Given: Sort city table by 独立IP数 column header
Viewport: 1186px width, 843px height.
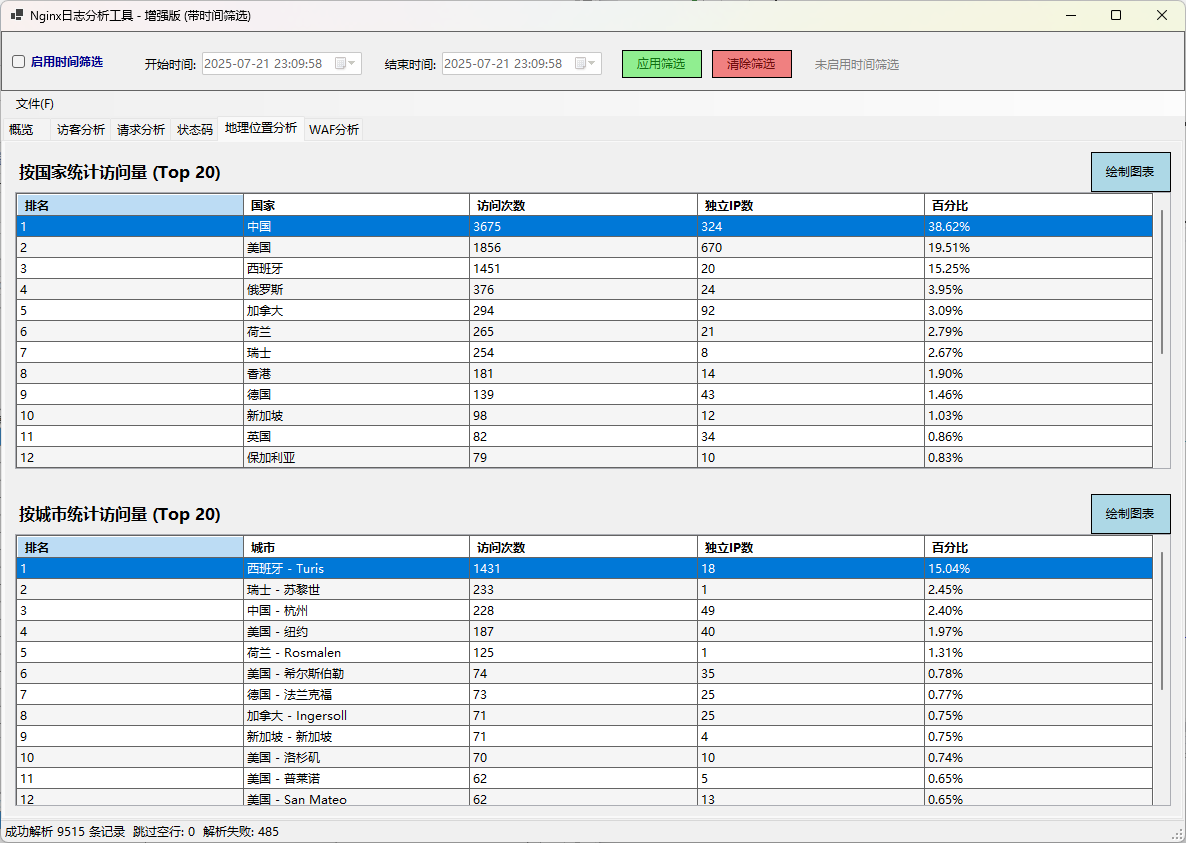Looking at the screenshot, I should tap(810, 547).
